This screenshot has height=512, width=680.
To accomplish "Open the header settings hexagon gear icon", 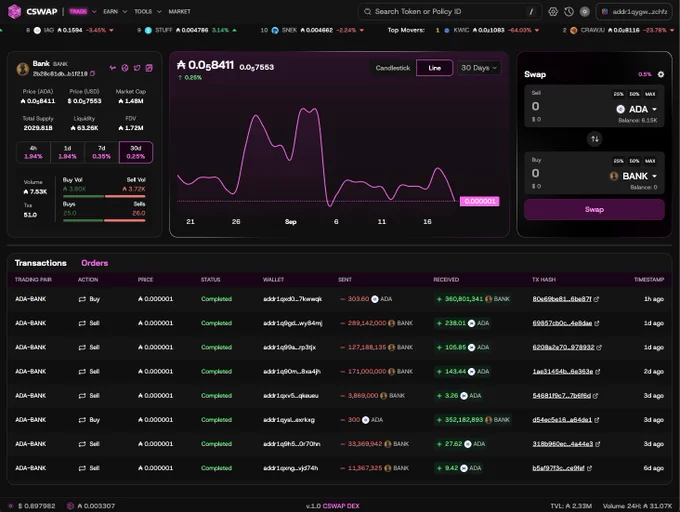I will (553, 12).
